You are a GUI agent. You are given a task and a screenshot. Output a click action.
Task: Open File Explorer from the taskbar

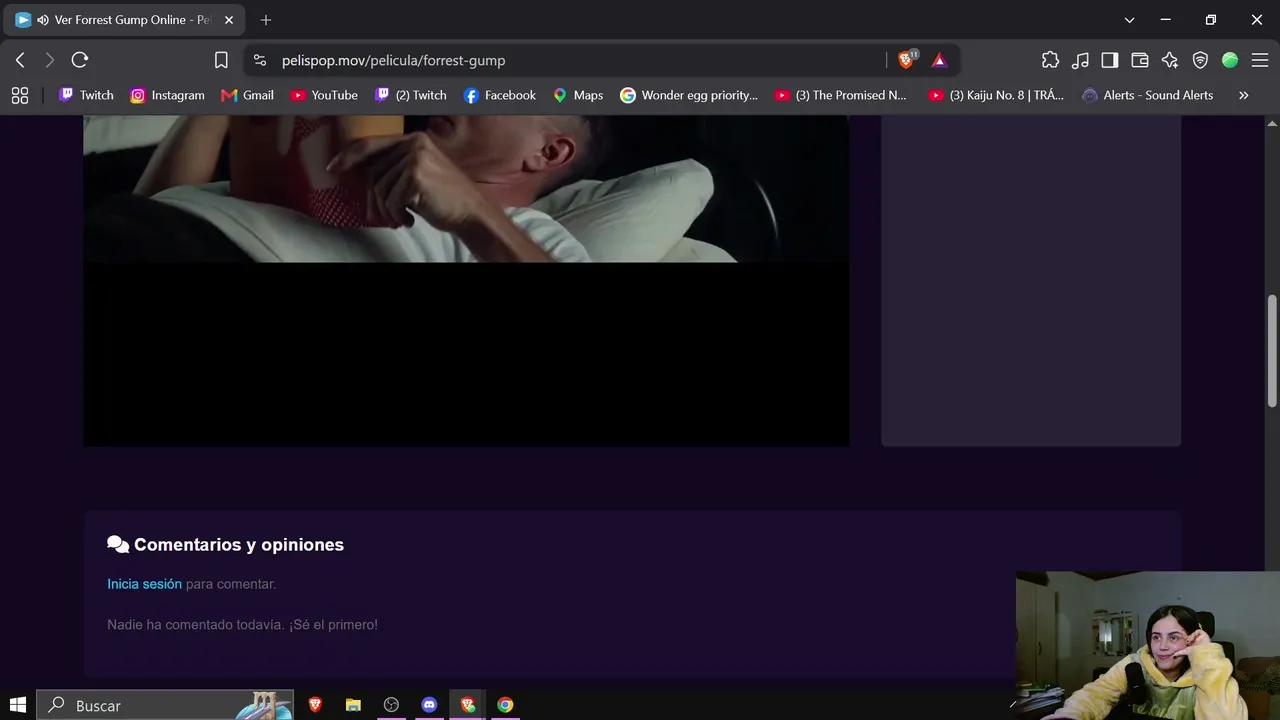pyautogui.click(x=353, y=705)
